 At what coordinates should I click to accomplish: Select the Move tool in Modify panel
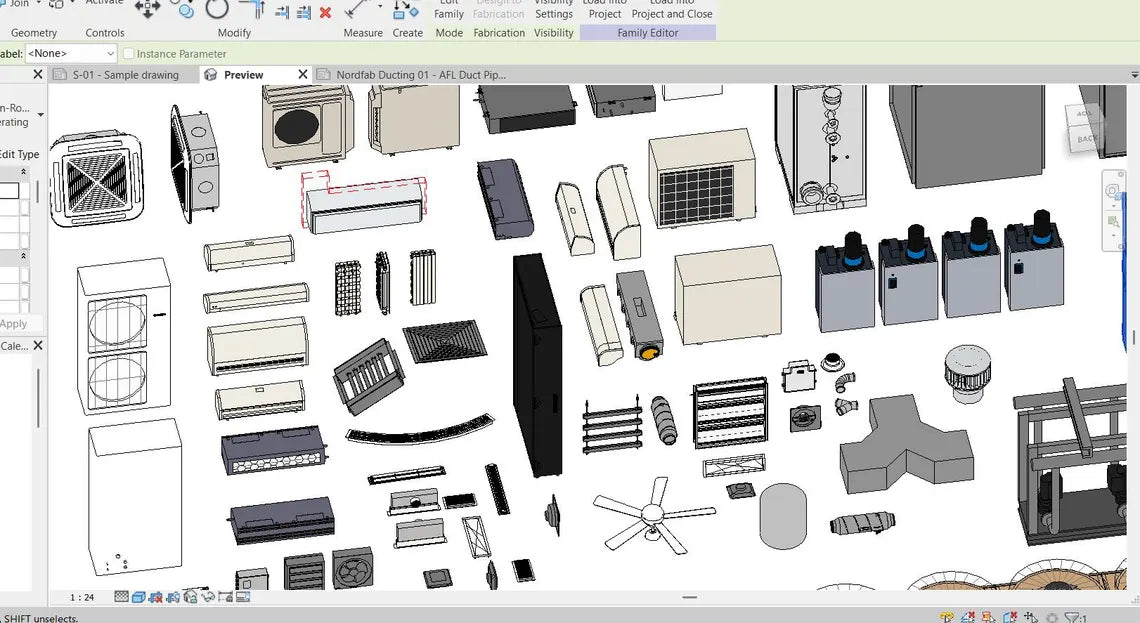(148, 9)
